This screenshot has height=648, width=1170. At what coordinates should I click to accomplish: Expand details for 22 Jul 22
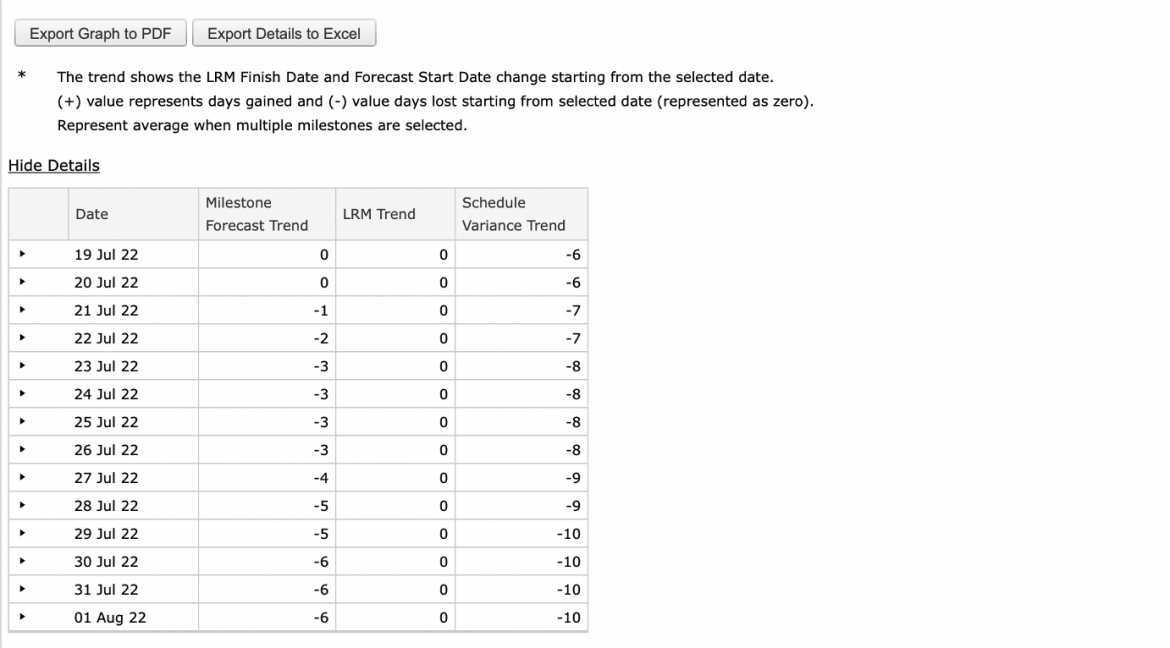[x=22, y=337]
